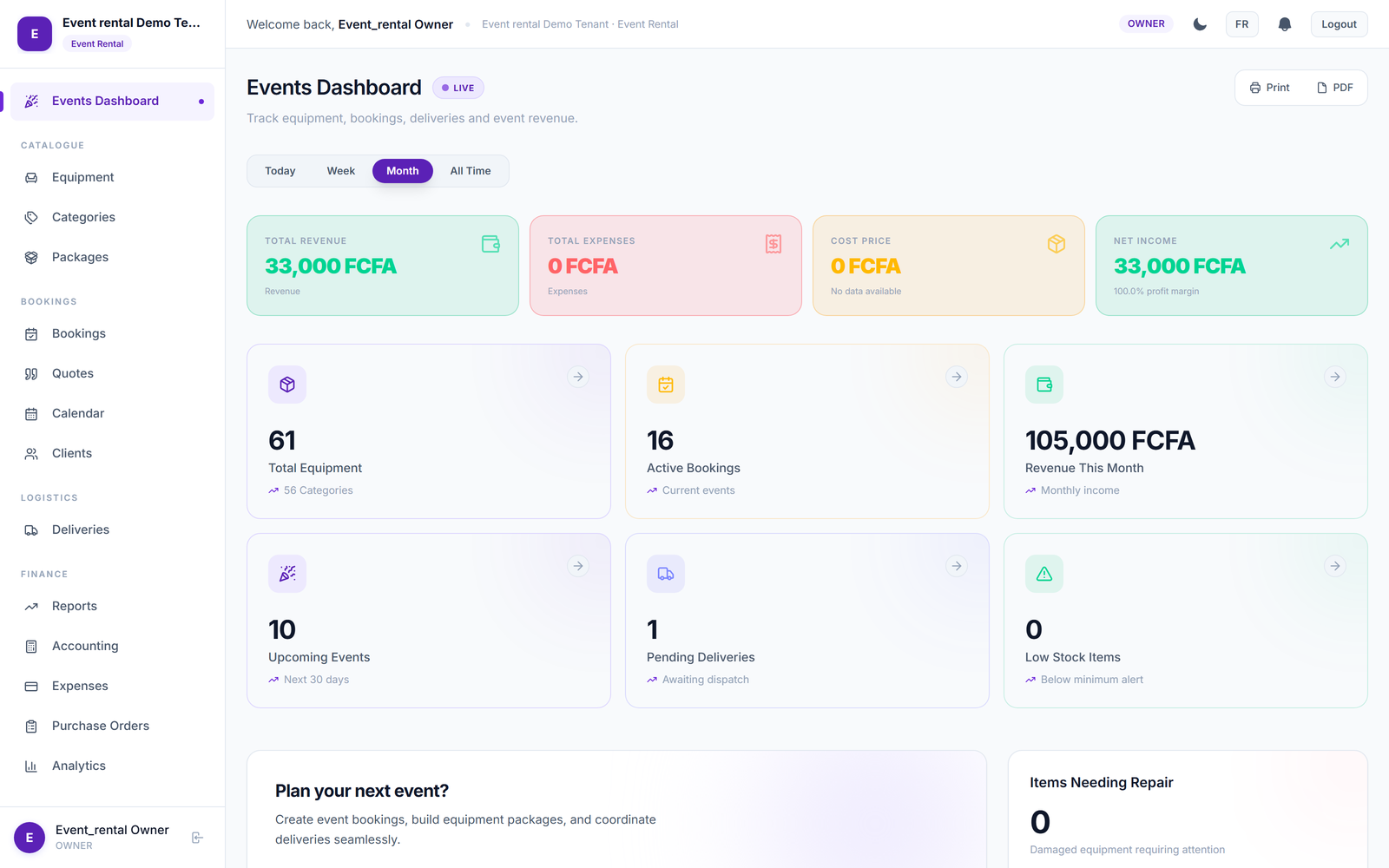The height and width of the screenshot is (868, 1389).
Task: Open Pending Deliveries card arrow
Action: [x=957, y=566]
